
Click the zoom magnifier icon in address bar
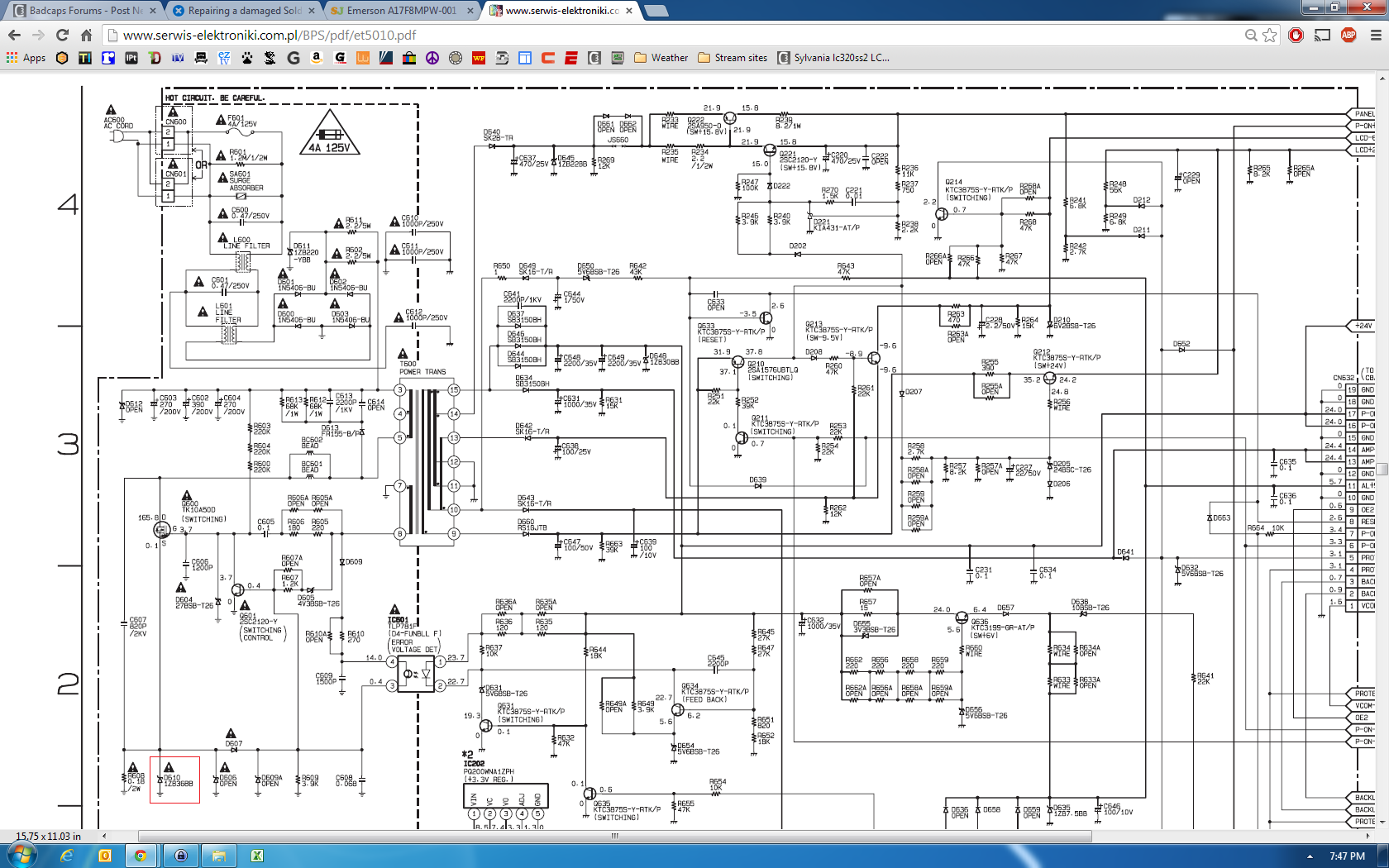coord(1251,35)
